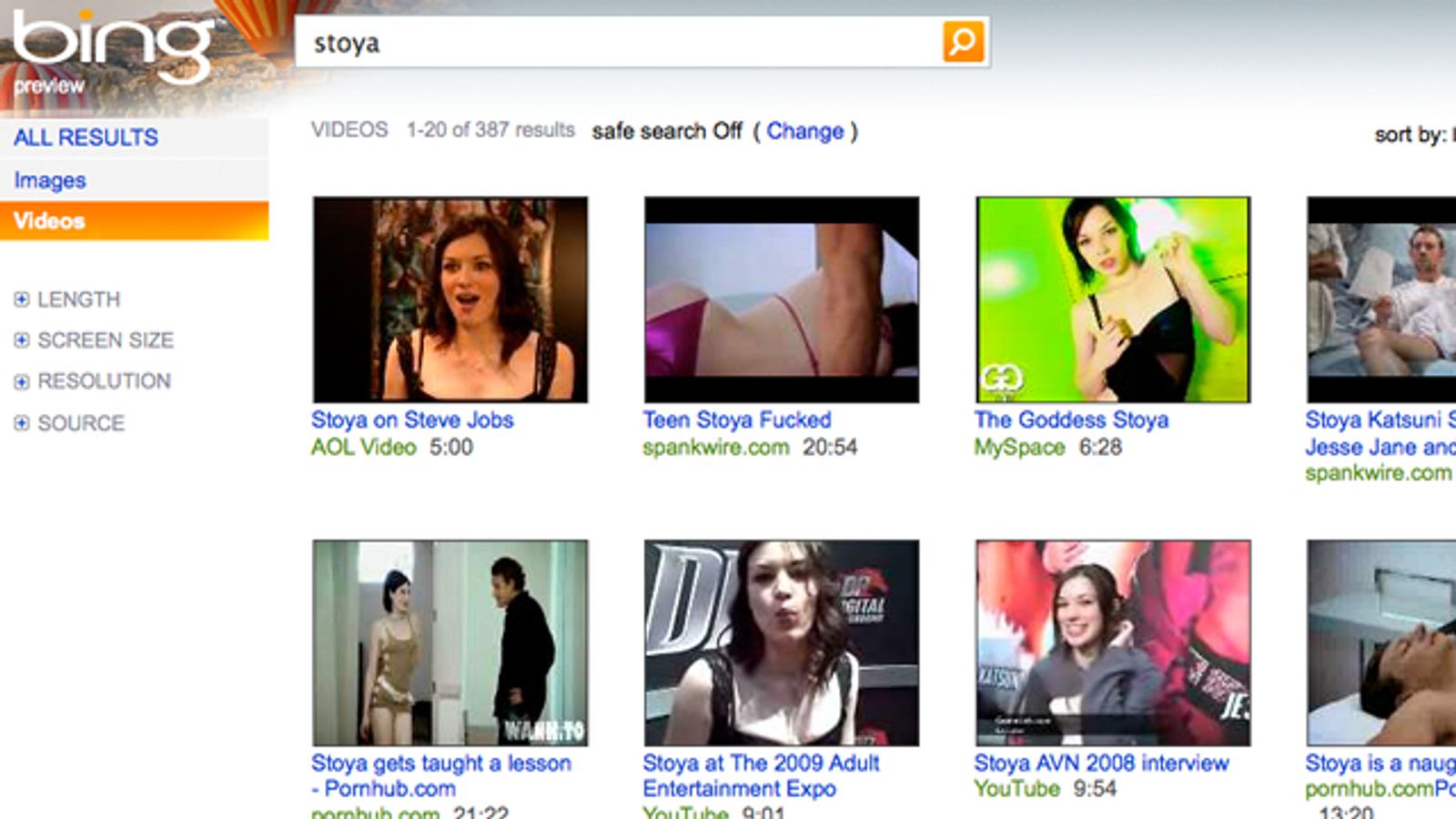Switch to the Images tab
The height and width of the screenshot is (819, 1456).
coord(50,180)
